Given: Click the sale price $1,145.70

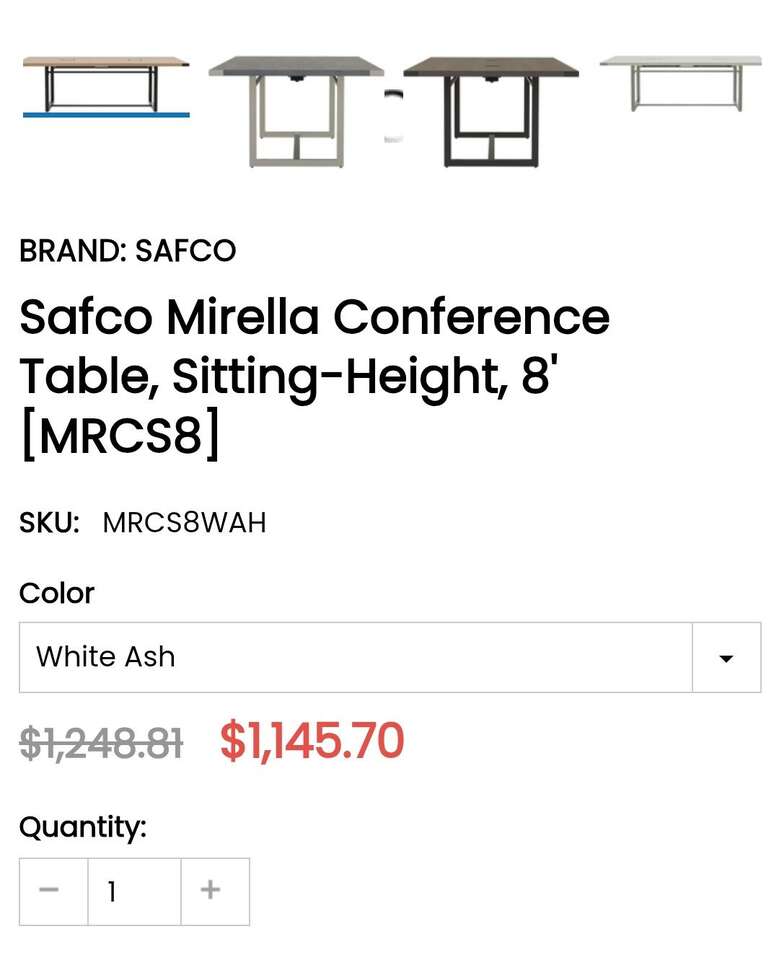Looking at the screenshot, I should (312, 742).
